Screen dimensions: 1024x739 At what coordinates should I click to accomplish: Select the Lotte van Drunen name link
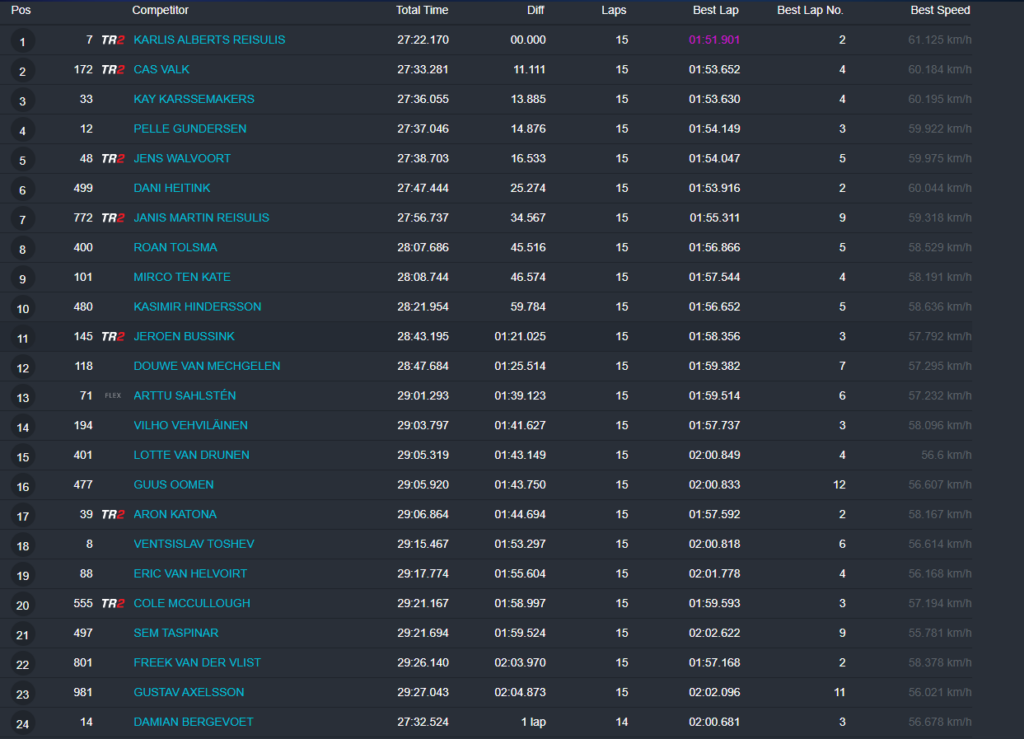pos(193,455)
